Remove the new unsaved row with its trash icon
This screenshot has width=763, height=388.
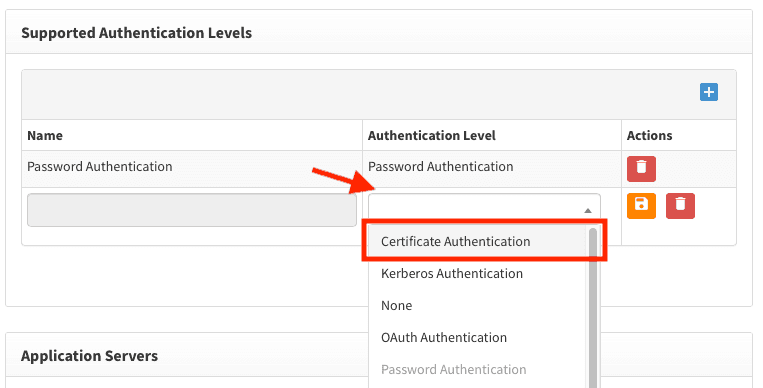[680, 205]
